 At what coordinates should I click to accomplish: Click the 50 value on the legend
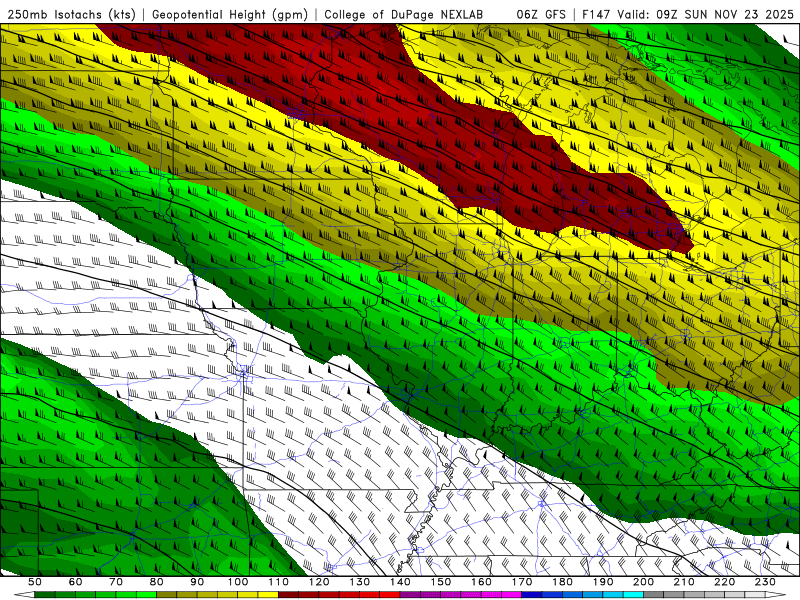35,582
